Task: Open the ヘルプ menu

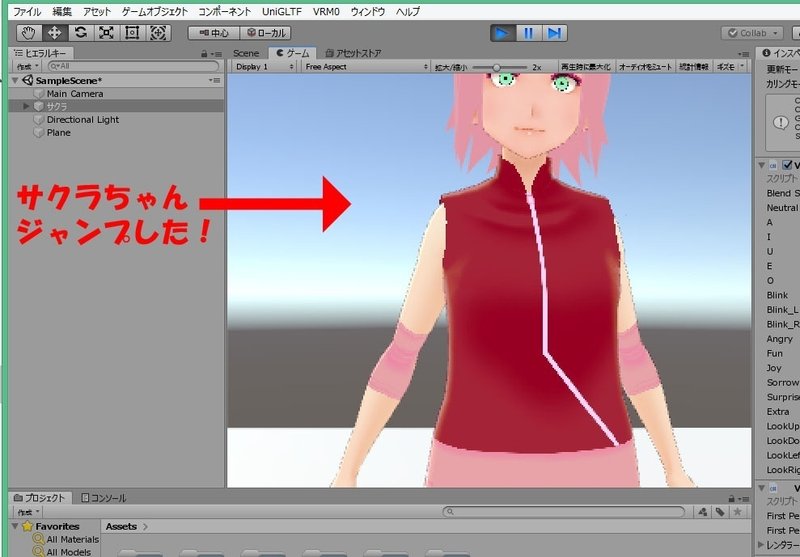Action: pos(408,11)
